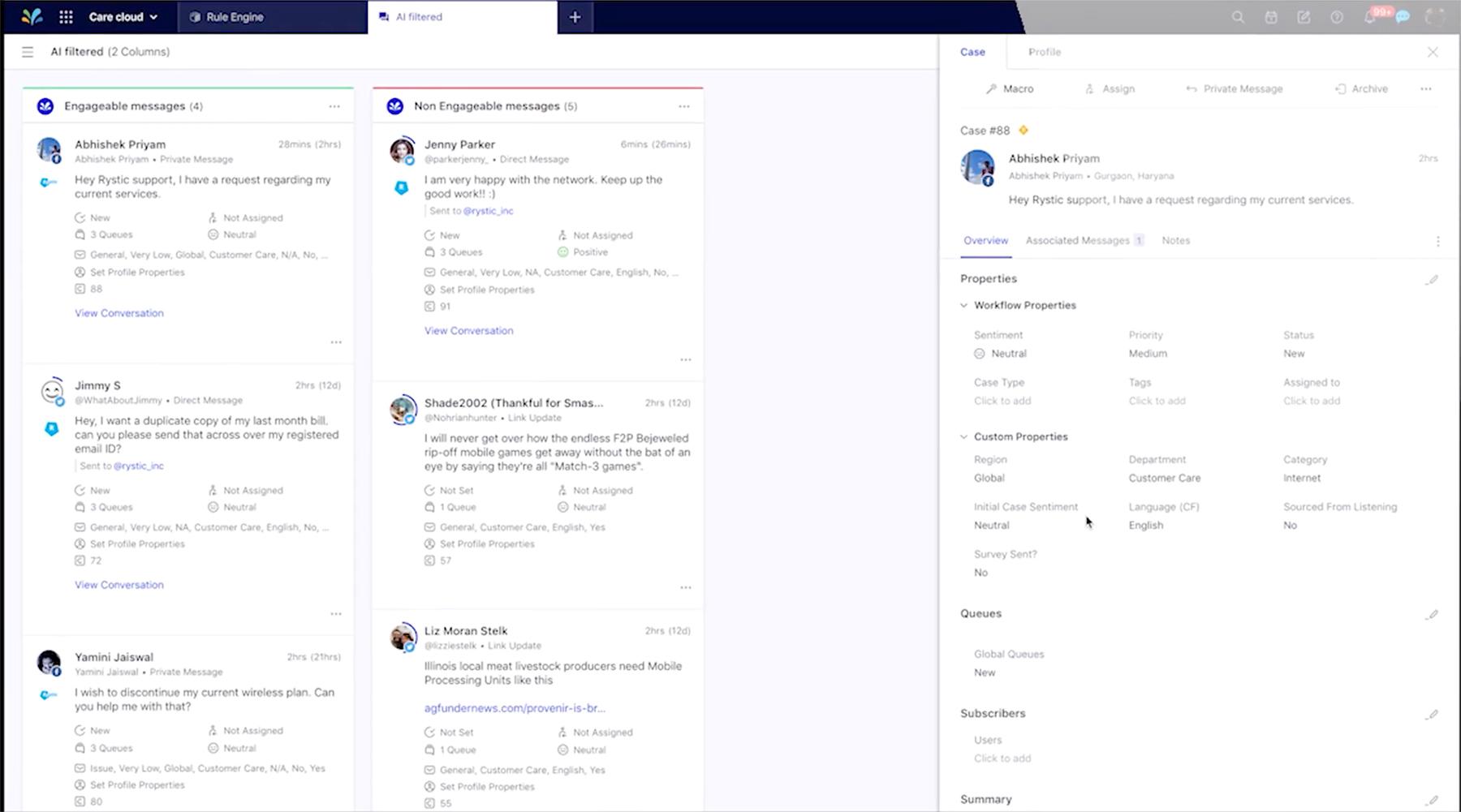The width and height of the screenshot is (1461, 812).
Task: Assign the case using Assign icon
Action: [1109, 88]
